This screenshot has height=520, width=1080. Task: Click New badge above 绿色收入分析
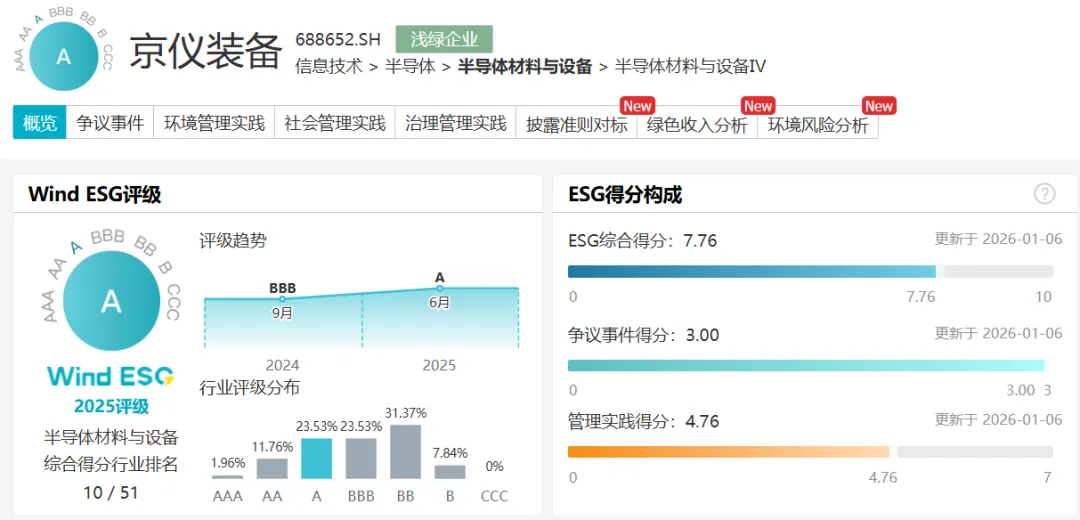[758, 106]
